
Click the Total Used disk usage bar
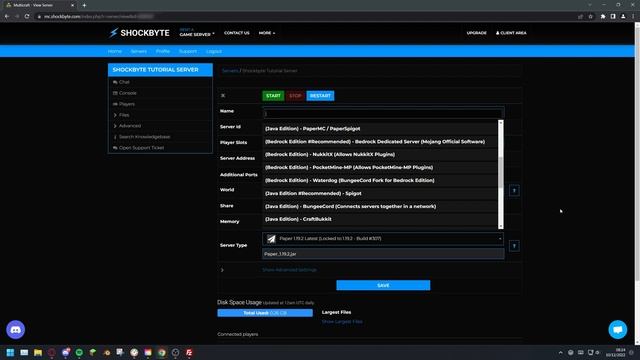265,313
